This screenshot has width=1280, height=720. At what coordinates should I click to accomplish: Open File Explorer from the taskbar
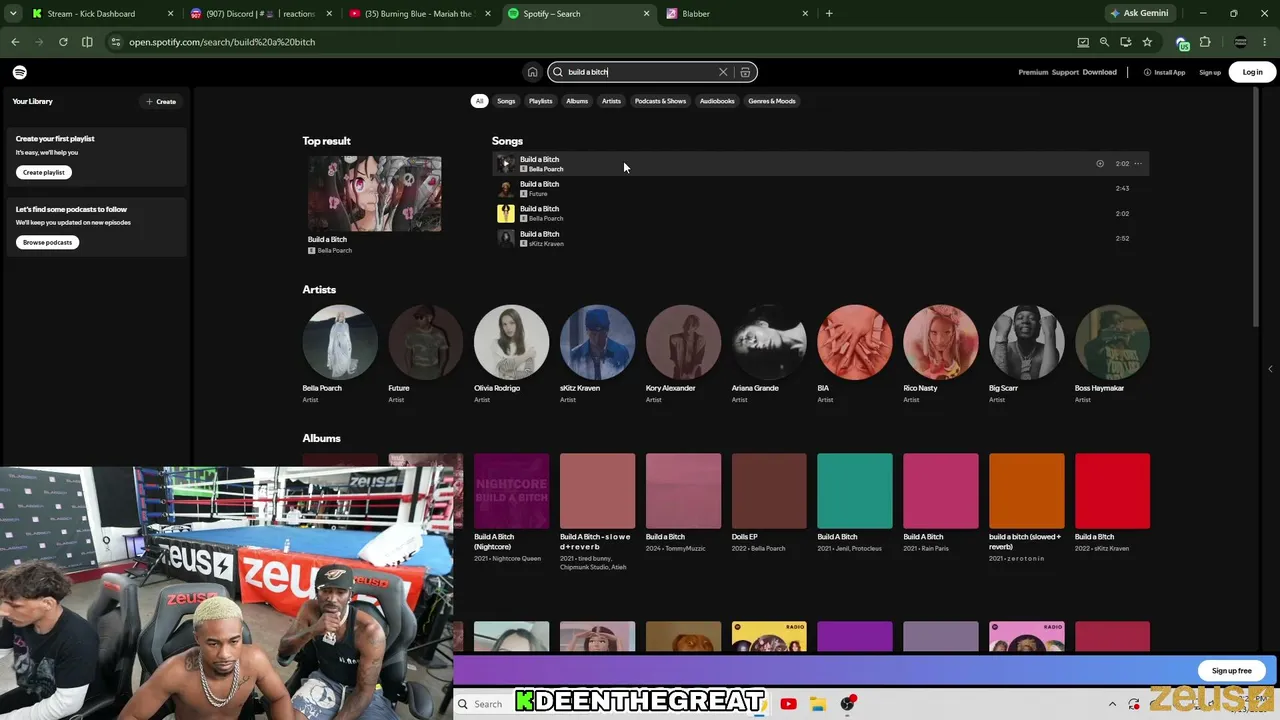tap(817, 704)
